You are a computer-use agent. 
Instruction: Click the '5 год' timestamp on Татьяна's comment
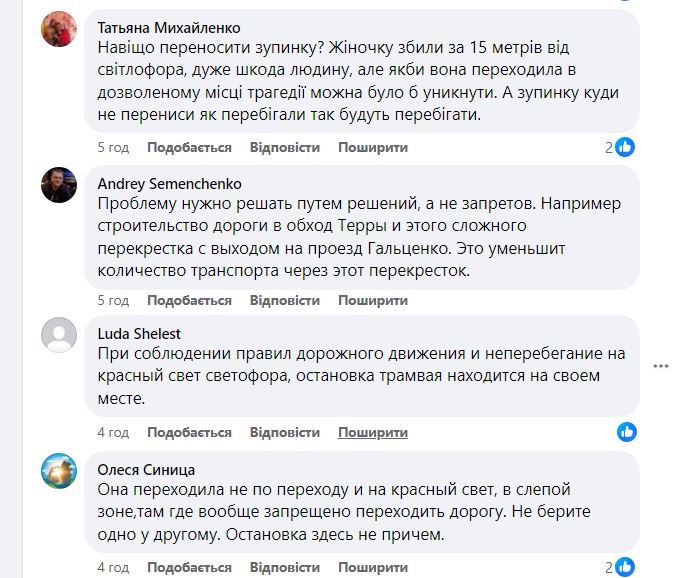coord(113,147)
